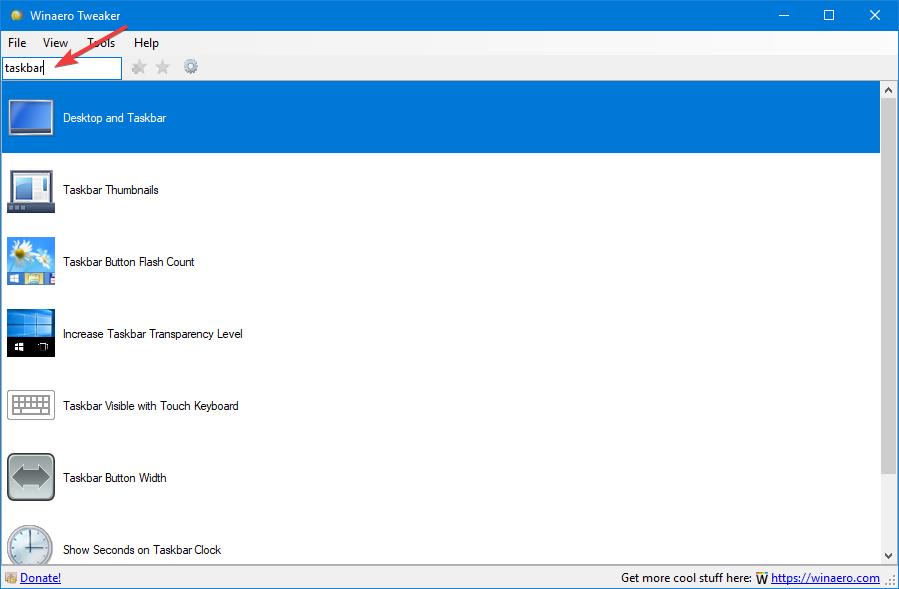The image size is (899, 589).
Task: Open the Tools menu
Action: [x=101, y=43]
